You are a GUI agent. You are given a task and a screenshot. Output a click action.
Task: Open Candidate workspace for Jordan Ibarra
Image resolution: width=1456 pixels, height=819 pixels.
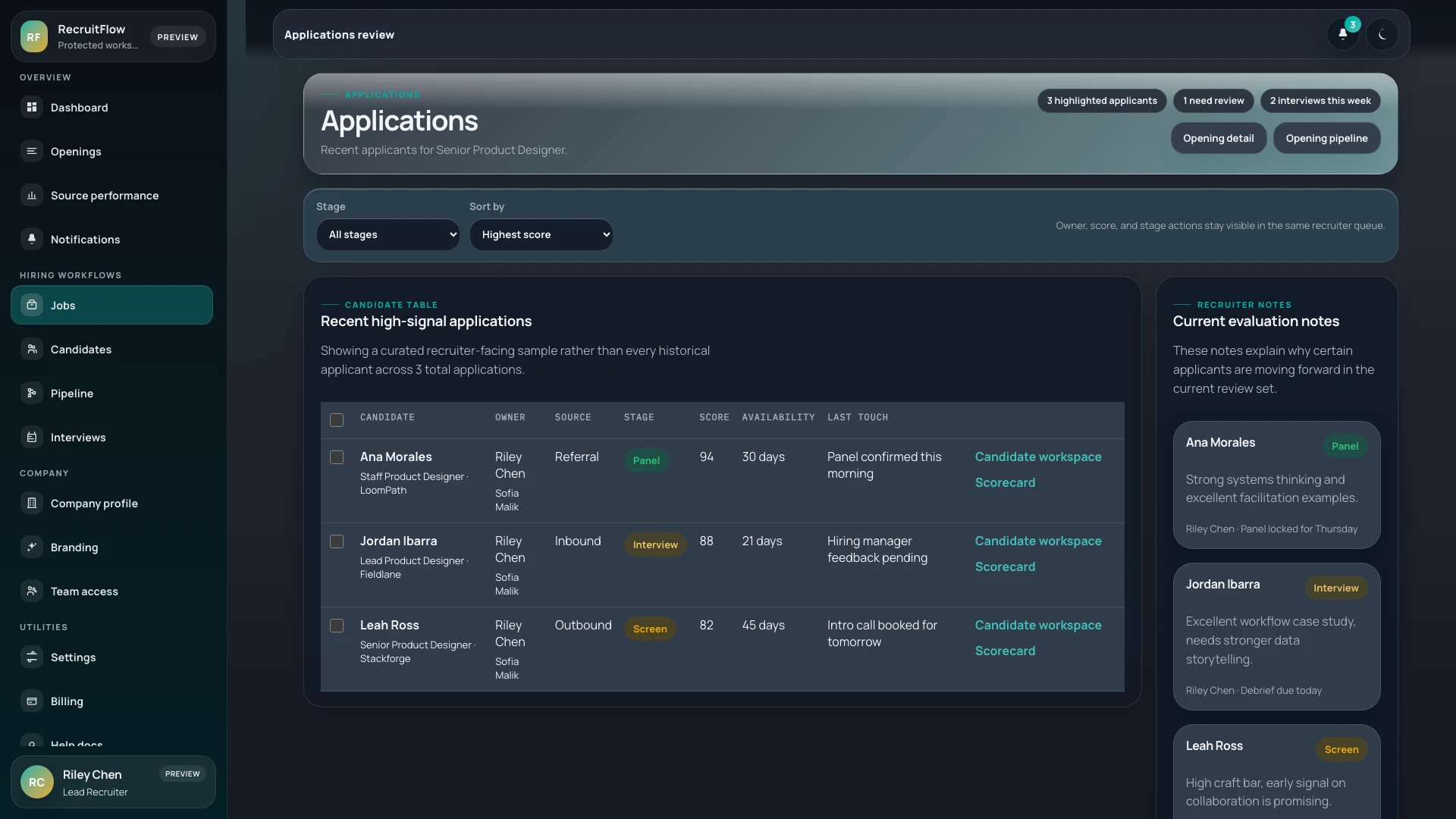coord(1038,541)
